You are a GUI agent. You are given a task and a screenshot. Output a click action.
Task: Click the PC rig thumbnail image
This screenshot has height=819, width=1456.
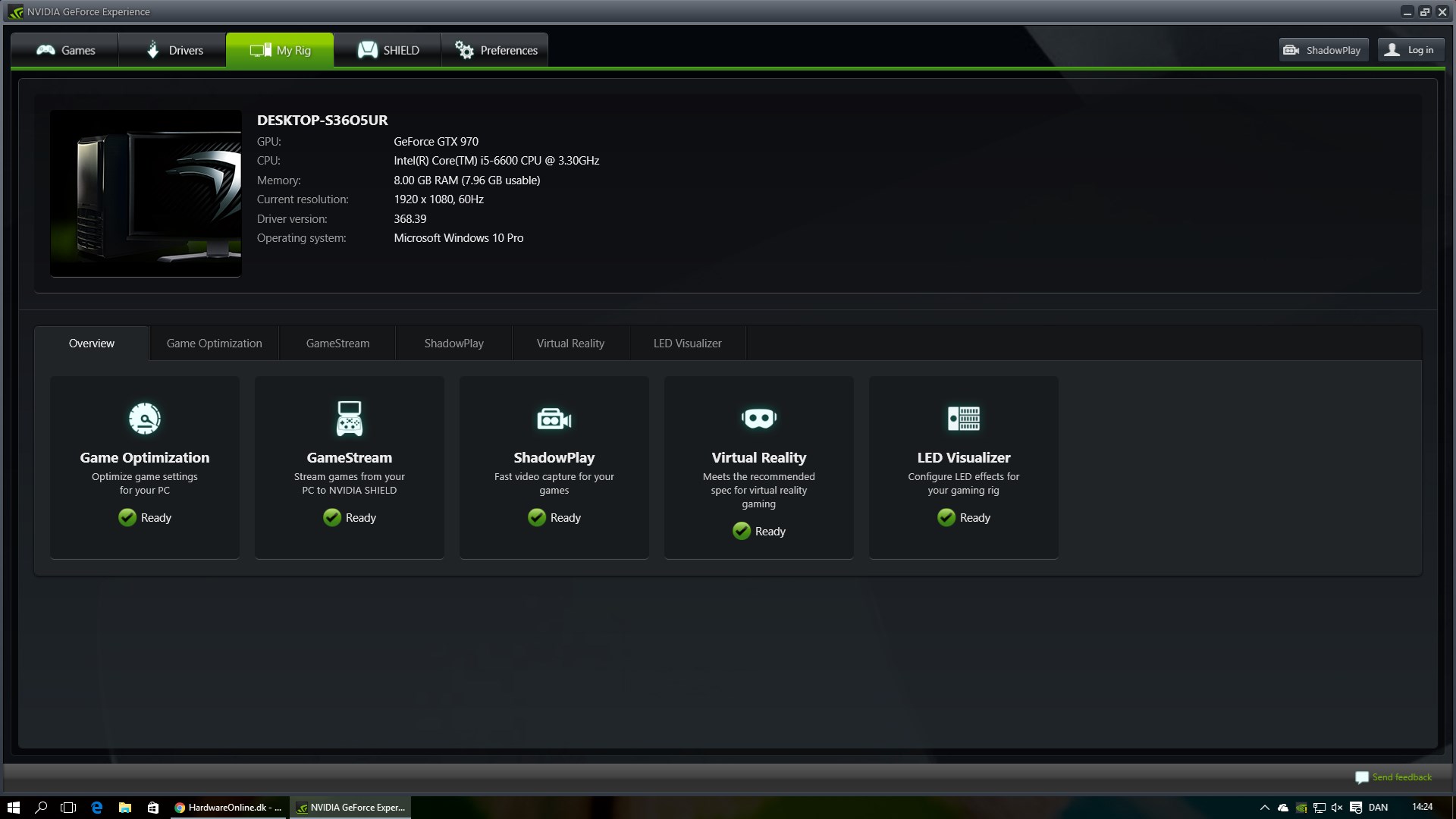(146, 193)
